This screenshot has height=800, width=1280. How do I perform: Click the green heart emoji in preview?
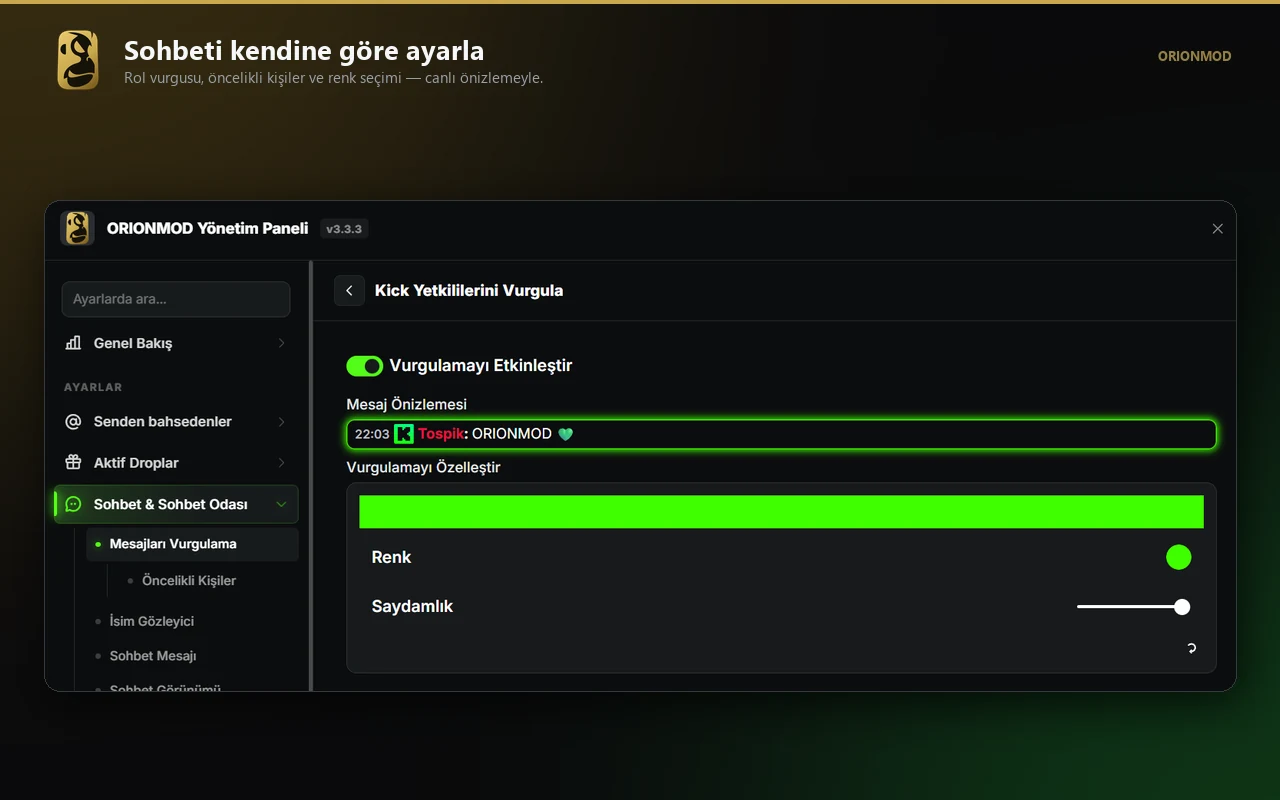(x=565, y=434)
